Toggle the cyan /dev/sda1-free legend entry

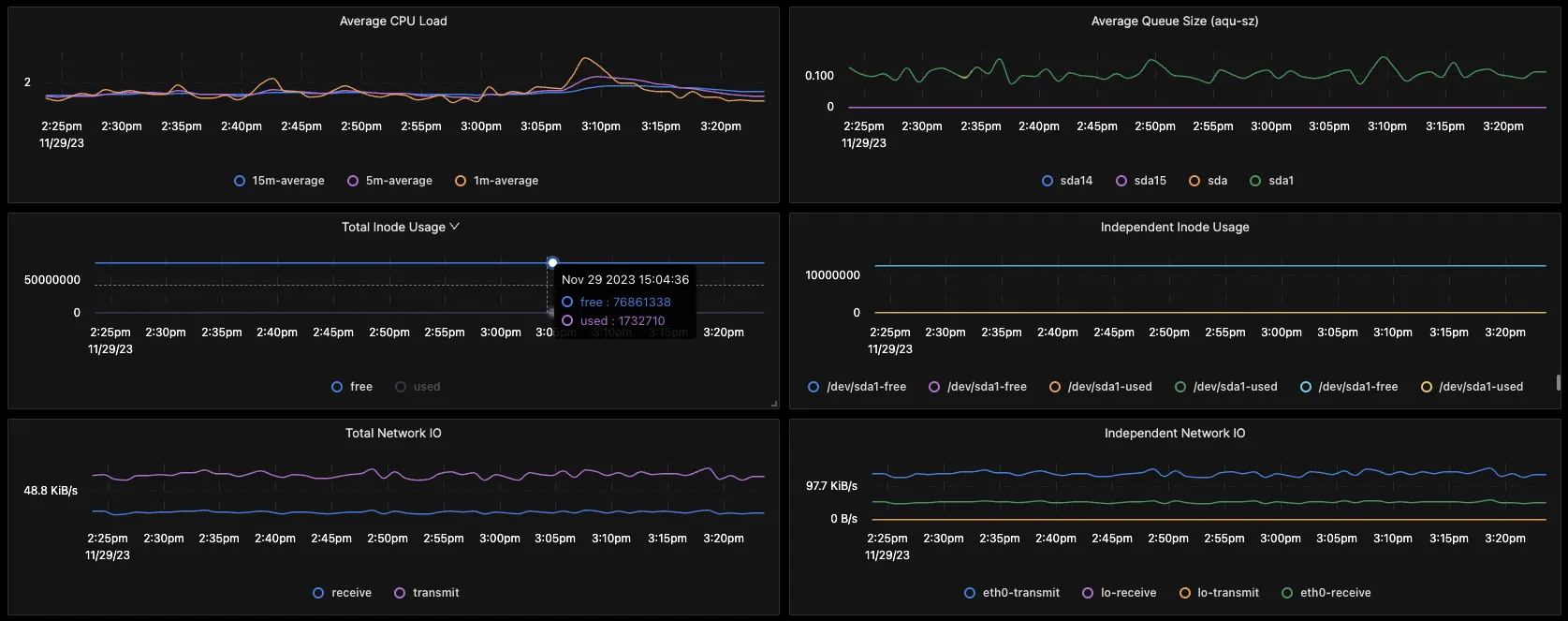1348,387
